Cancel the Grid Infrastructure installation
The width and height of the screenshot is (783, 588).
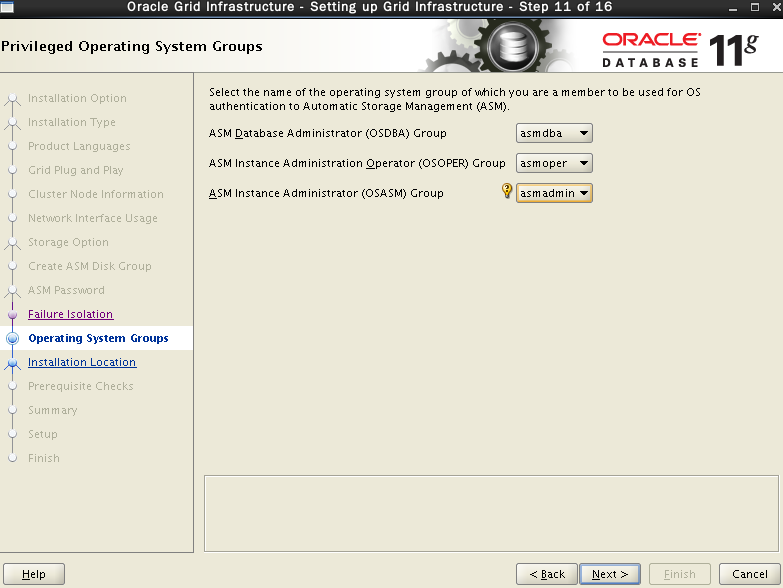tap(749, 574)
